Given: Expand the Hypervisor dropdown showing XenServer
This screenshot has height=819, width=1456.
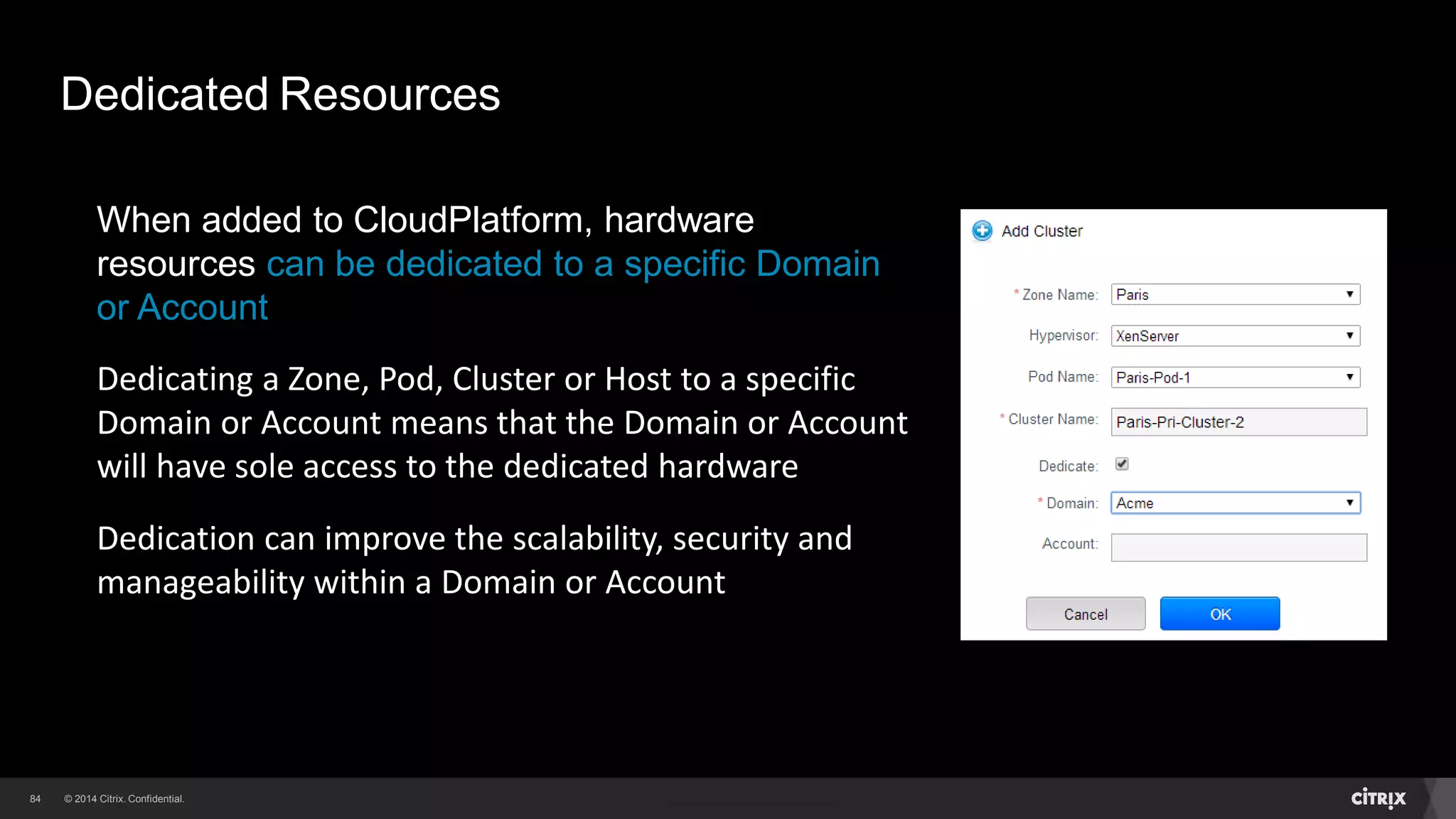Looking at the screenshot, I should [x=1236, y=336].
